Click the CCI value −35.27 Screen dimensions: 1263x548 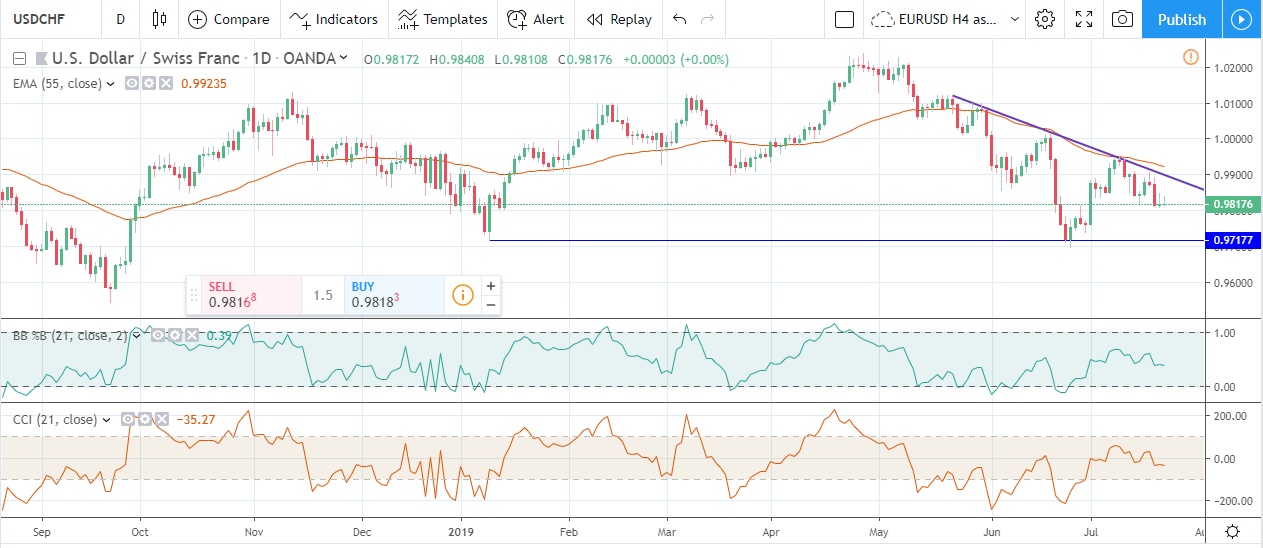[195, 420]
